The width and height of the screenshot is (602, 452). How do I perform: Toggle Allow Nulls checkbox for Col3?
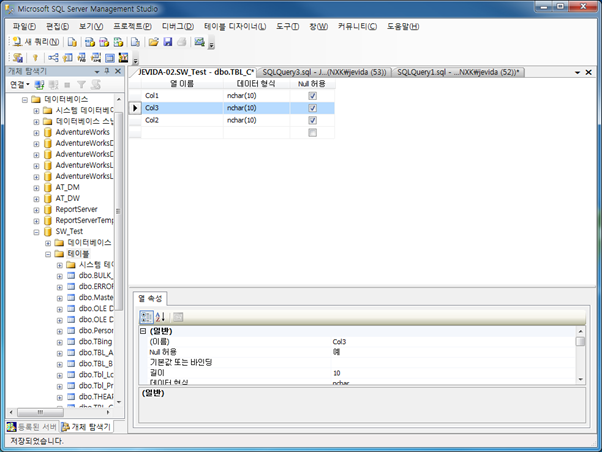tap(313, 108)
